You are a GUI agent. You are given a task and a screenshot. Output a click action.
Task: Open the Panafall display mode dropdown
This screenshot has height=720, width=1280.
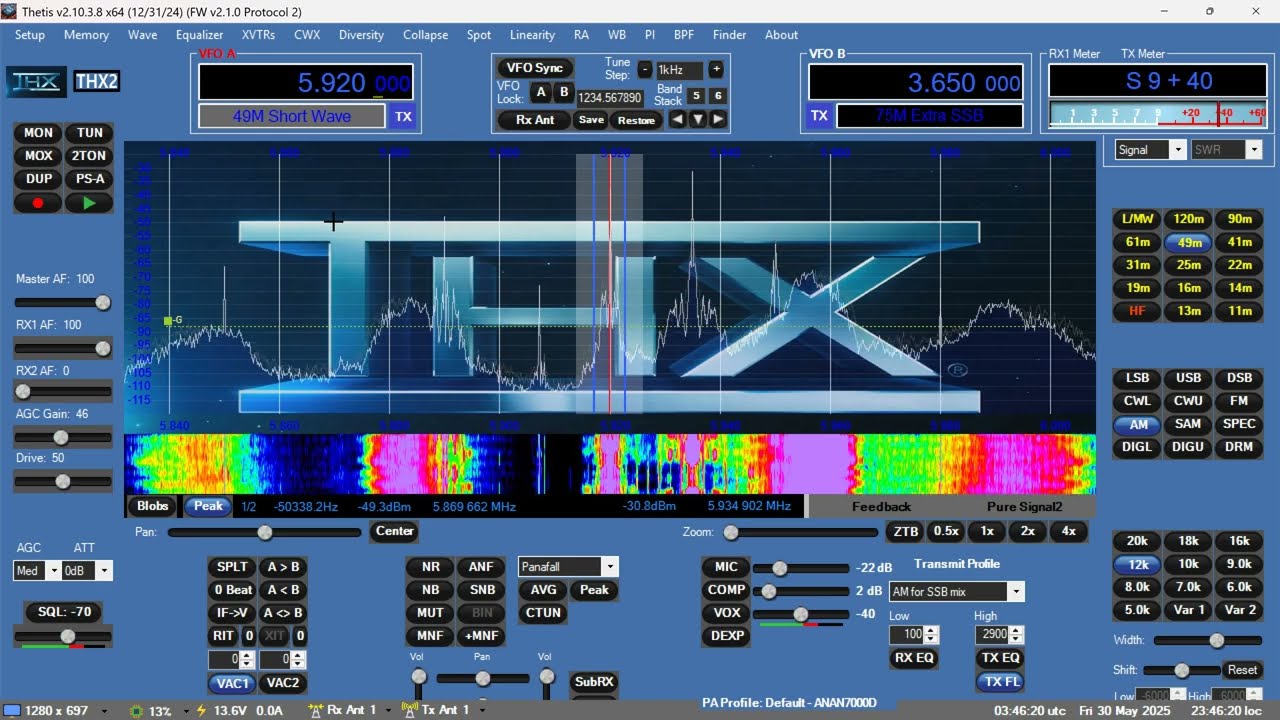tap(610, 567)
